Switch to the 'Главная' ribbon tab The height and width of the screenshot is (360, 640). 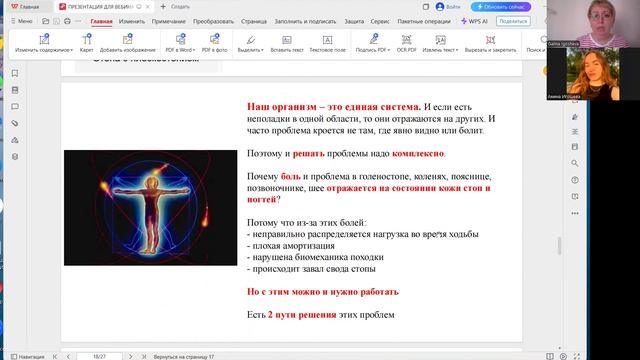tap(101, 21)
